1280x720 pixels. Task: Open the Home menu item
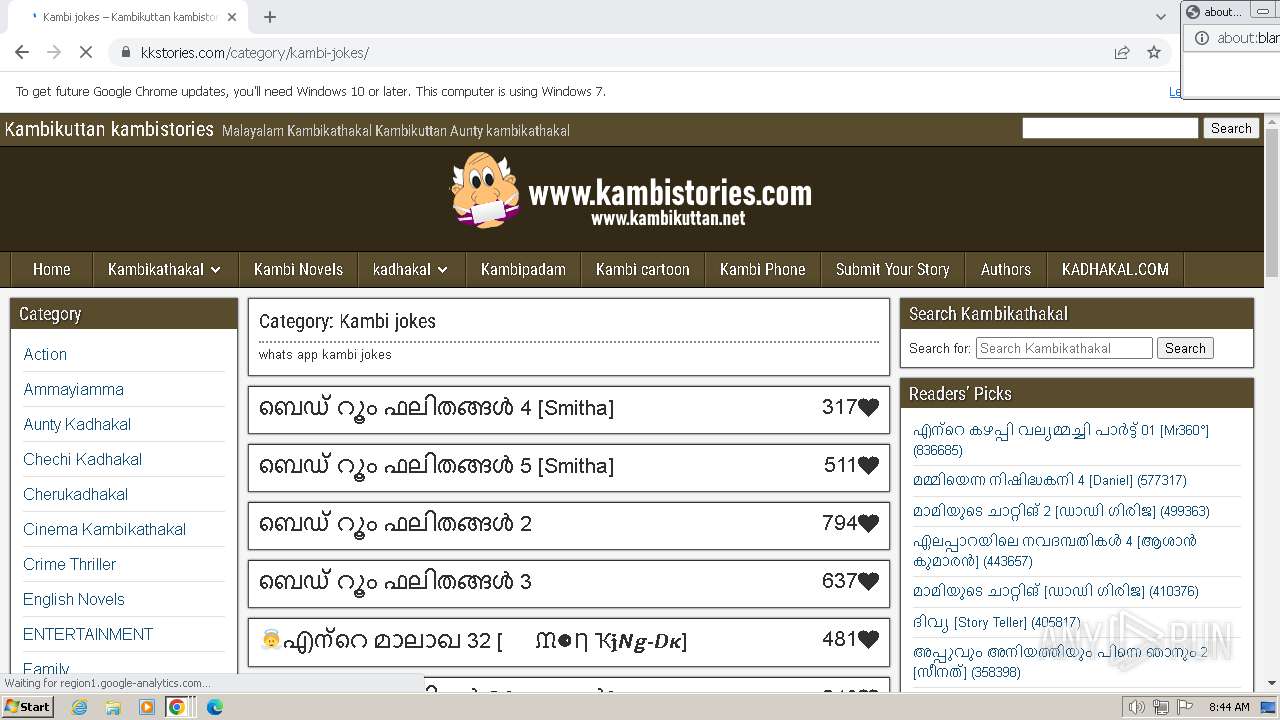(51, 269)
